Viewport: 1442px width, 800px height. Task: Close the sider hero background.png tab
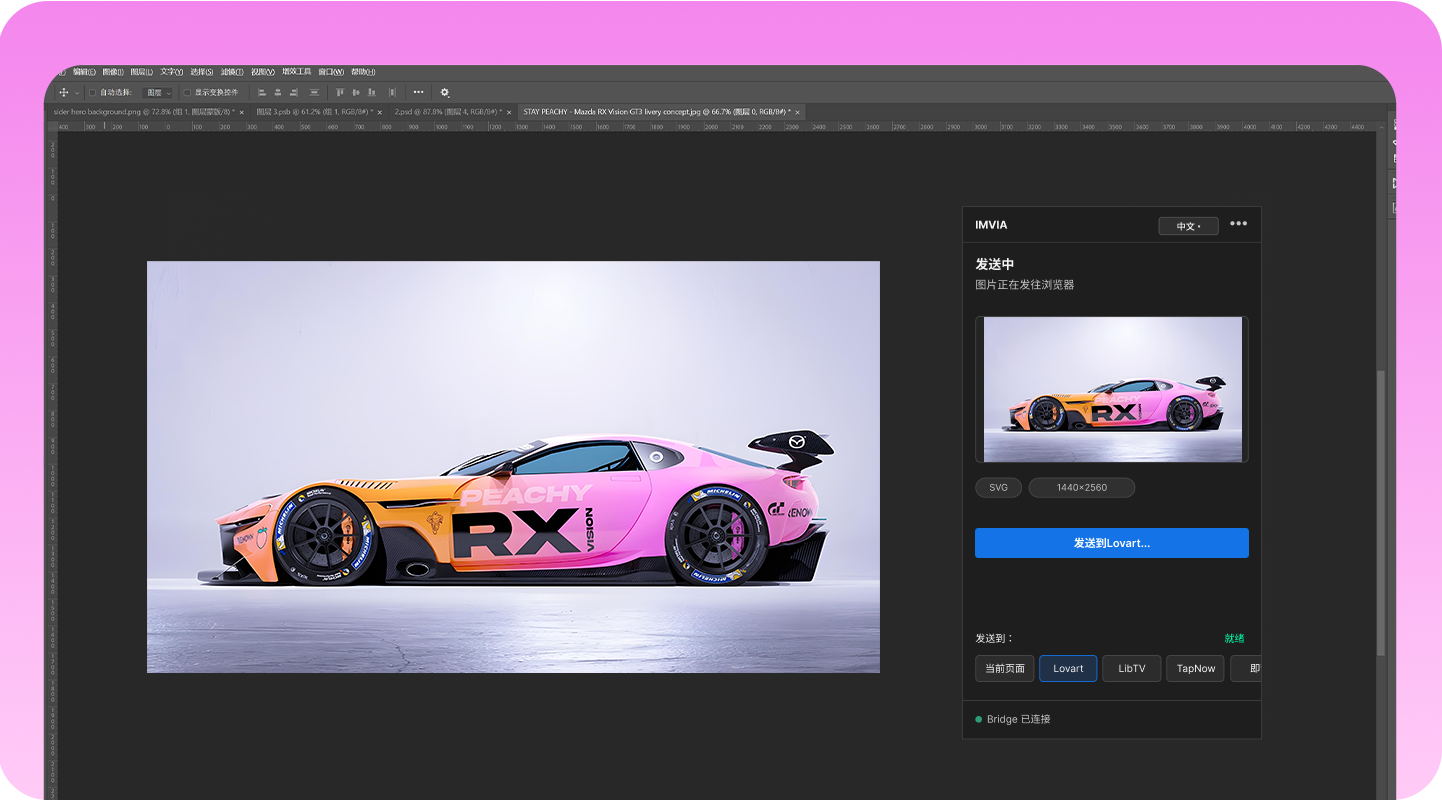click(x=242, y=112)
